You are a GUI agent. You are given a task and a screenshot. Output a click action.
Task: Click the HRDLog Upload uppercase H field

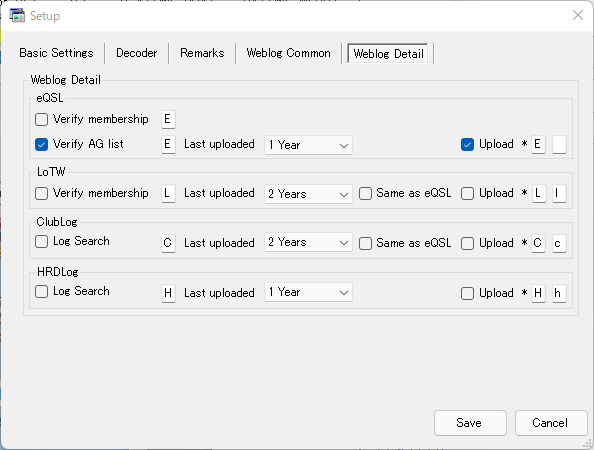[538, 294]
